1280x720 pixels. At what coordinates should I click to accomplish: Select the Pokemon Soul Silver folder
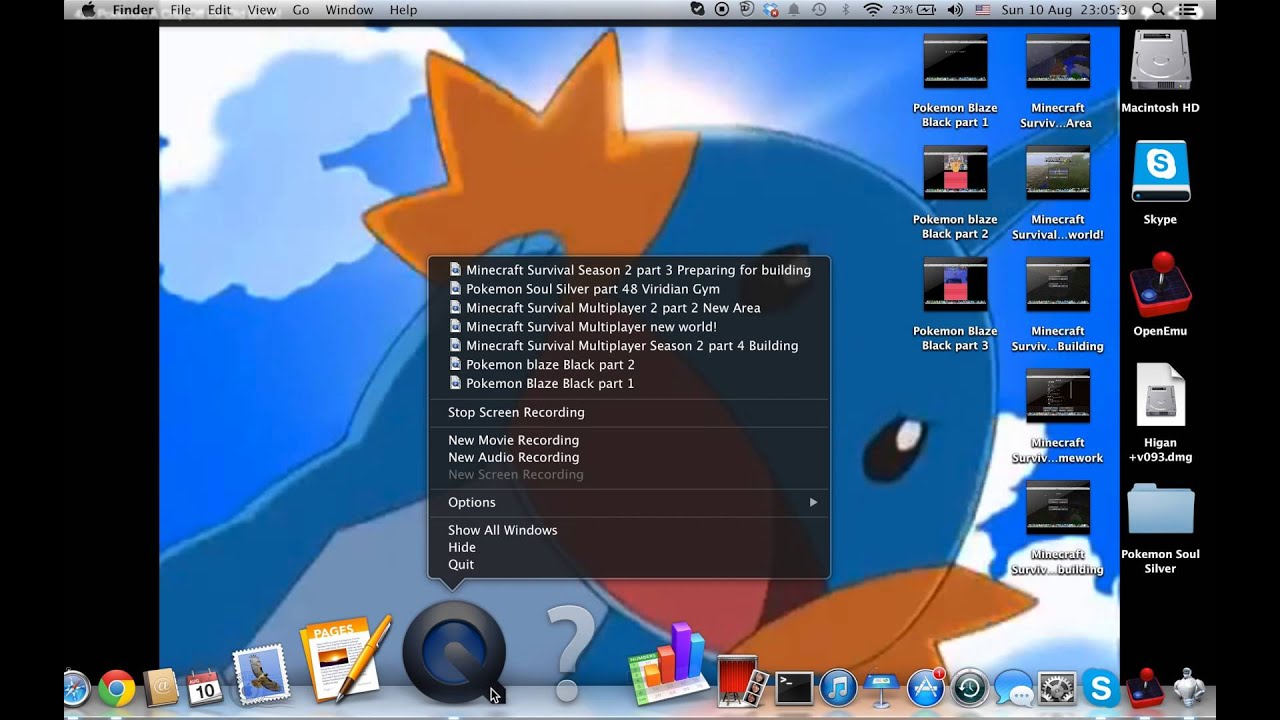pyautogui.click(x=1160, y=529)
